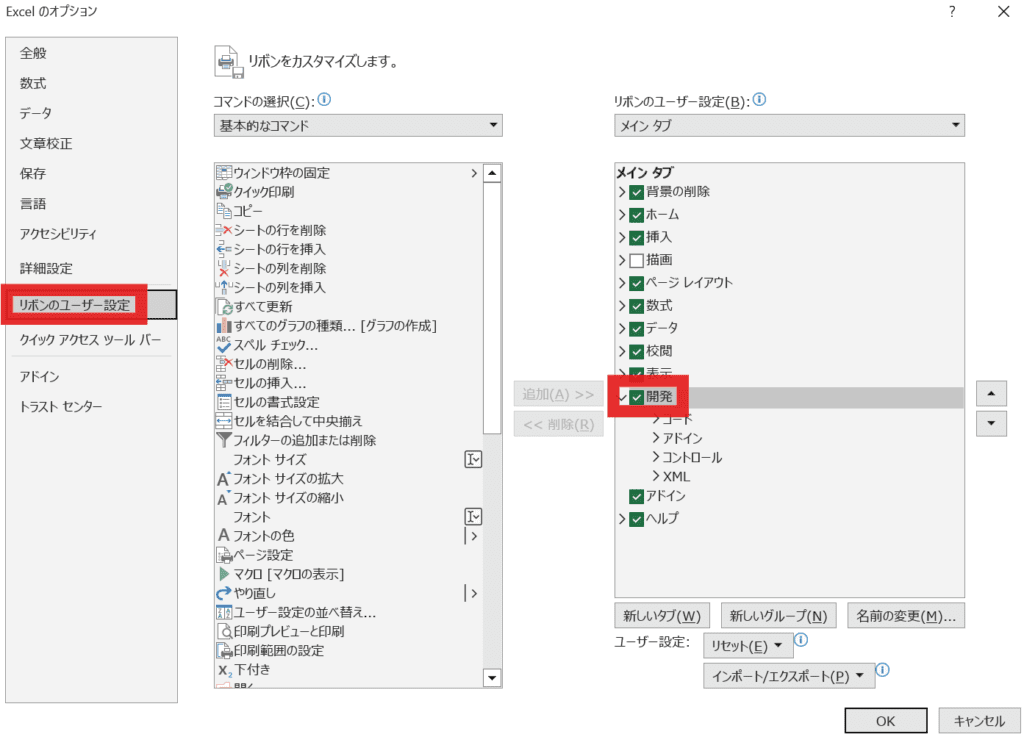Select the スペル チェック icon

pyautogui.click(x=224, y=345)
